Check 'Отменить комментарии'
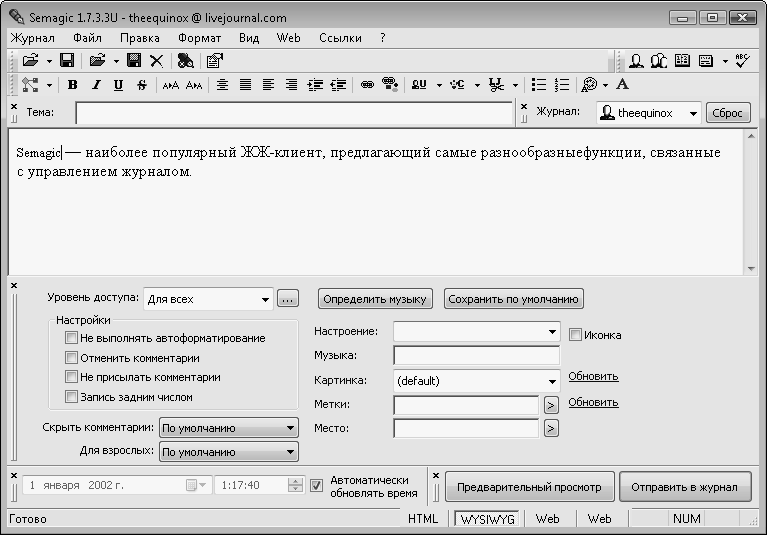This screenshot has height=535, width=767. coord(71,358)
